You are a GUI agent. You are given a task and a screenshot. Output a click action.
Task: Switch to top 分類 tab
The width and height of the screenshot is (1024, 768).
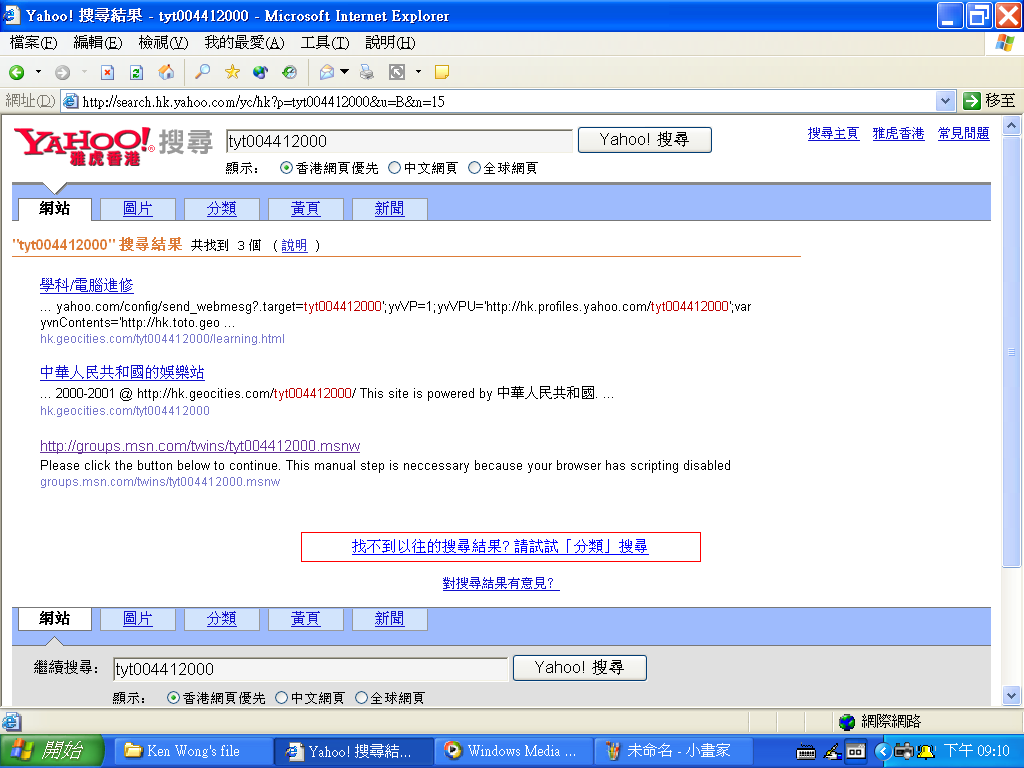221,209
